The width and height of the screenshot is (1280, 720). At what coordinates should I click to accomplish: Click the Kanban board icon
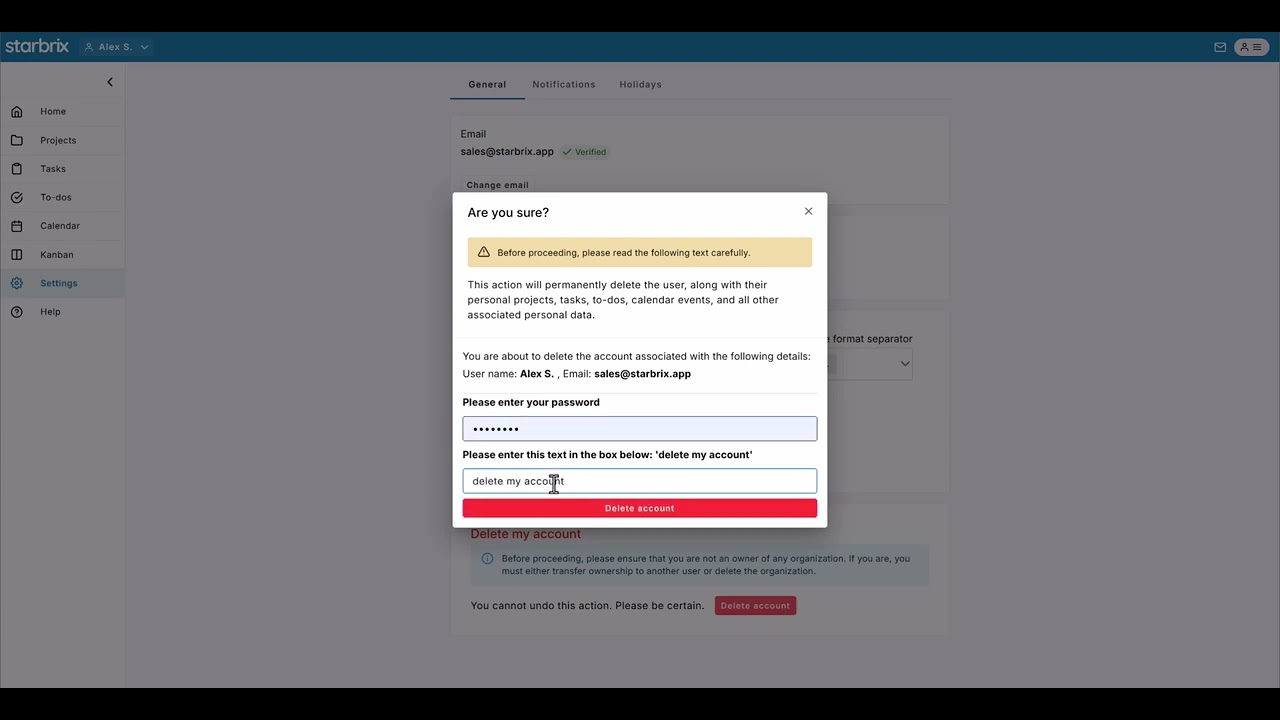[x=17, y=254]
